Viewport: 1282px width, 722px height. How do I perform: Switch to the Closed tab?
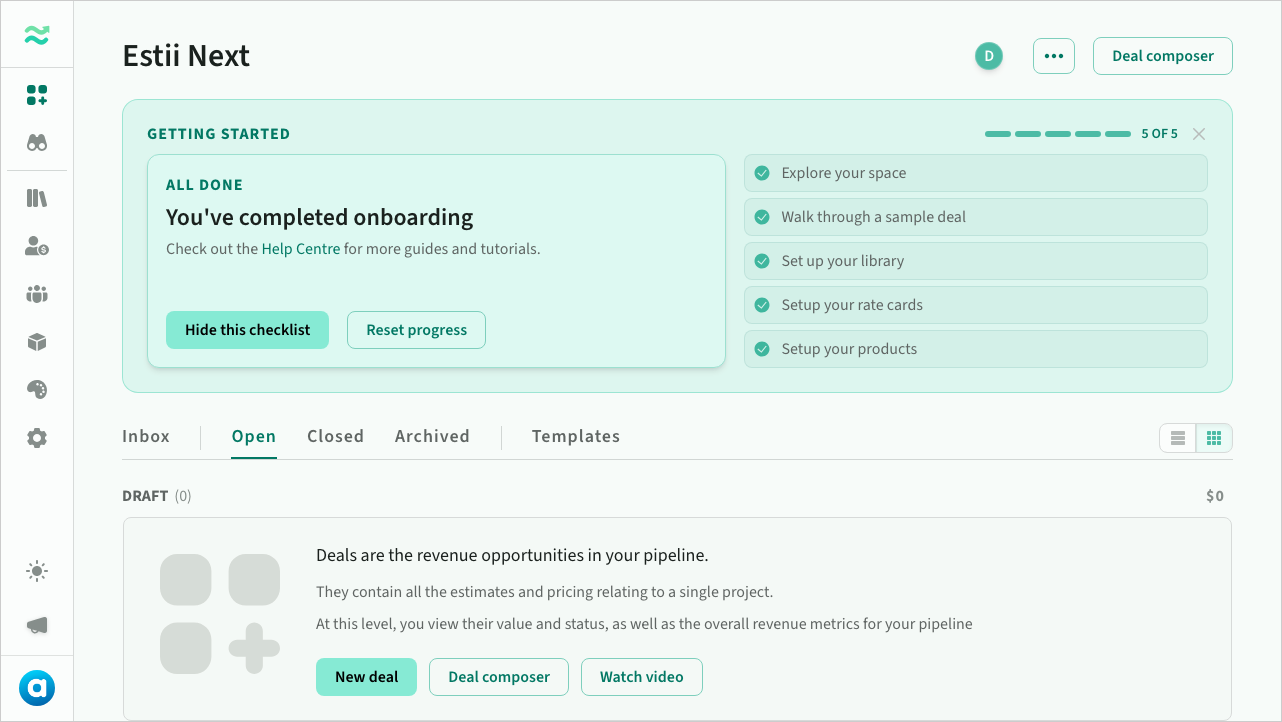335,436
